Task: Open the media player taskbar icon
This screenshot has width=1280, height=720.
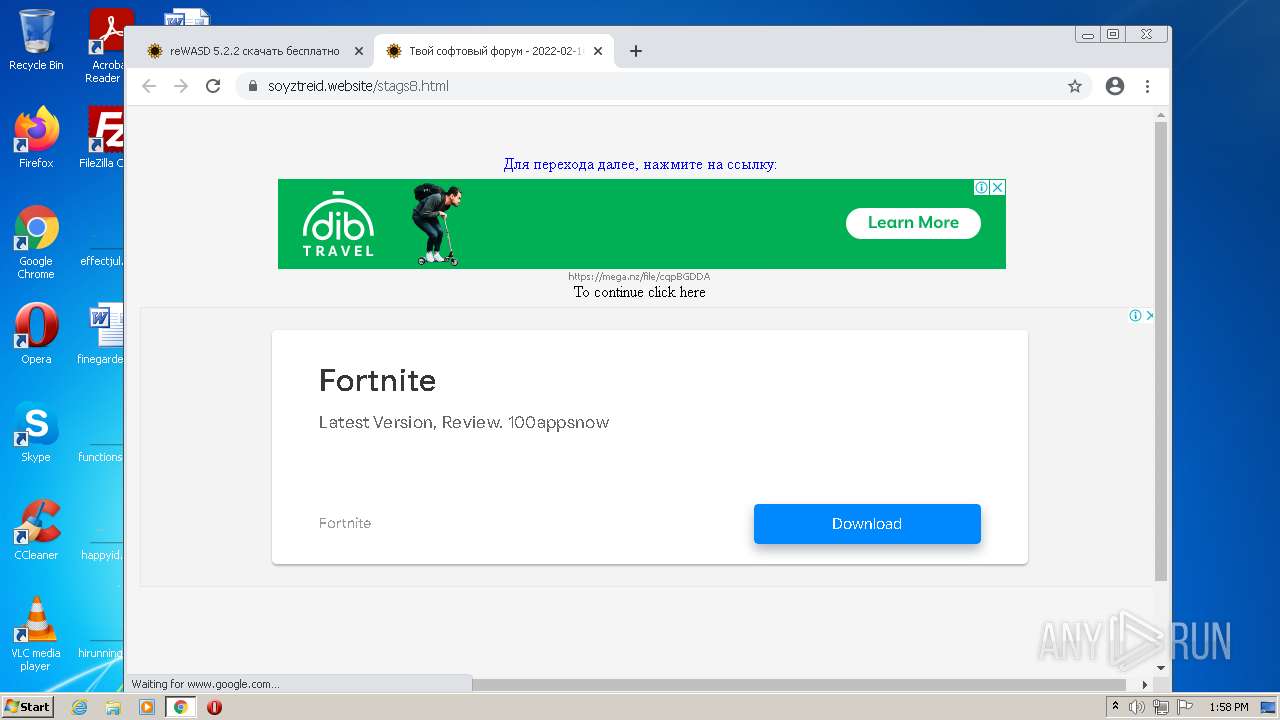Action: [x=147, y=707]
